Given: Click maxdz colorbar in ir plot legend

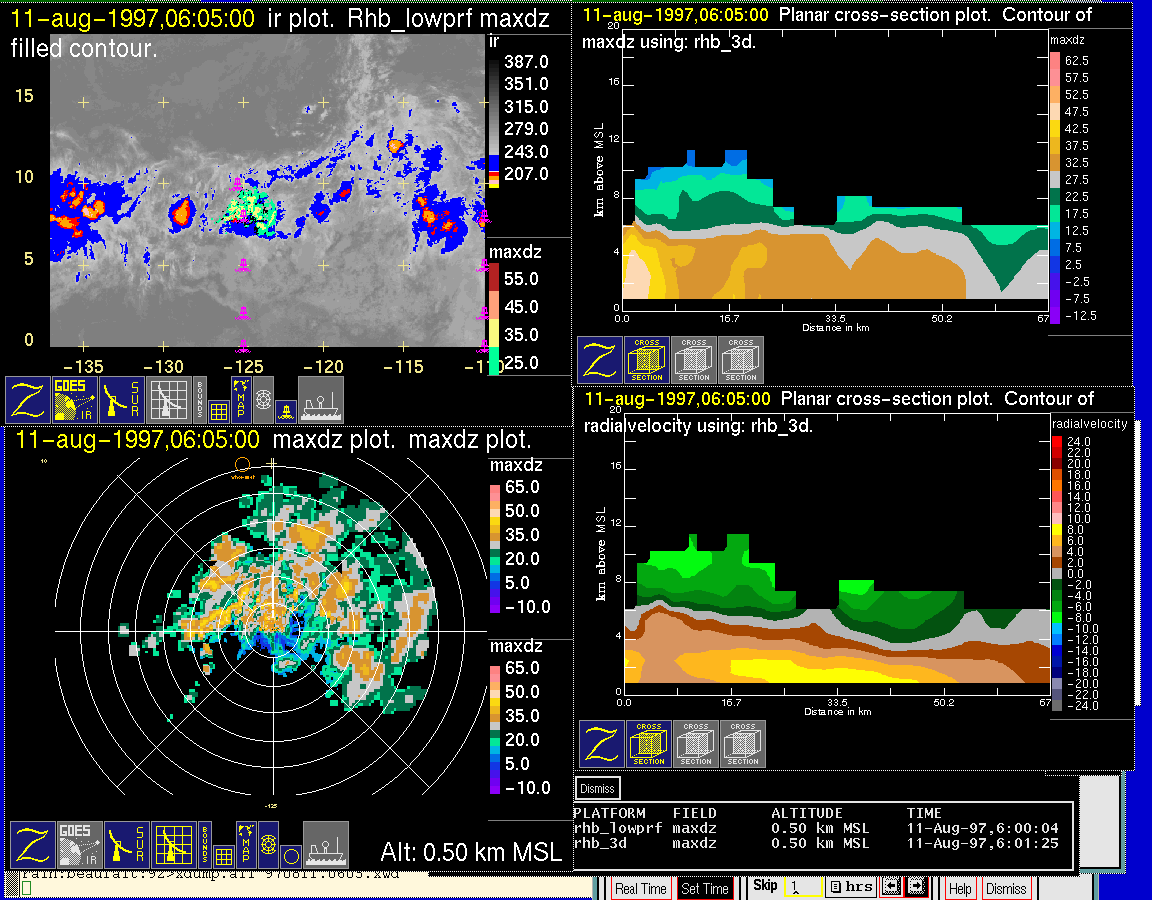Looking at the screenshot, I should pyautogui.click(x=494, y=320).
